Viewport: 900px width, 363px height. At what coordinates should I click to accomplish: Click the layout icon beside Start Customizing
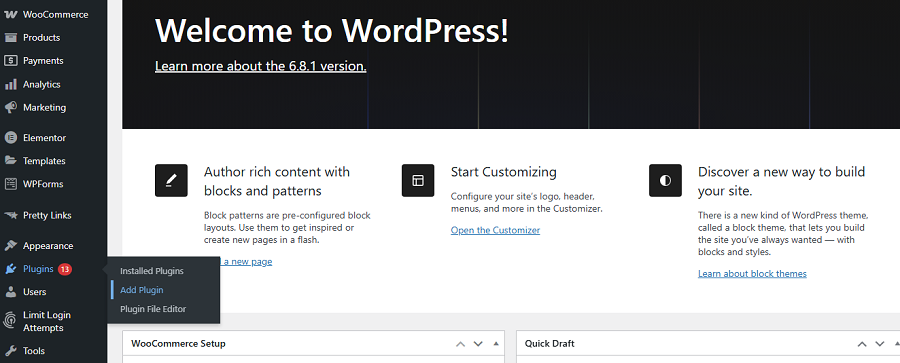point(418,180)
